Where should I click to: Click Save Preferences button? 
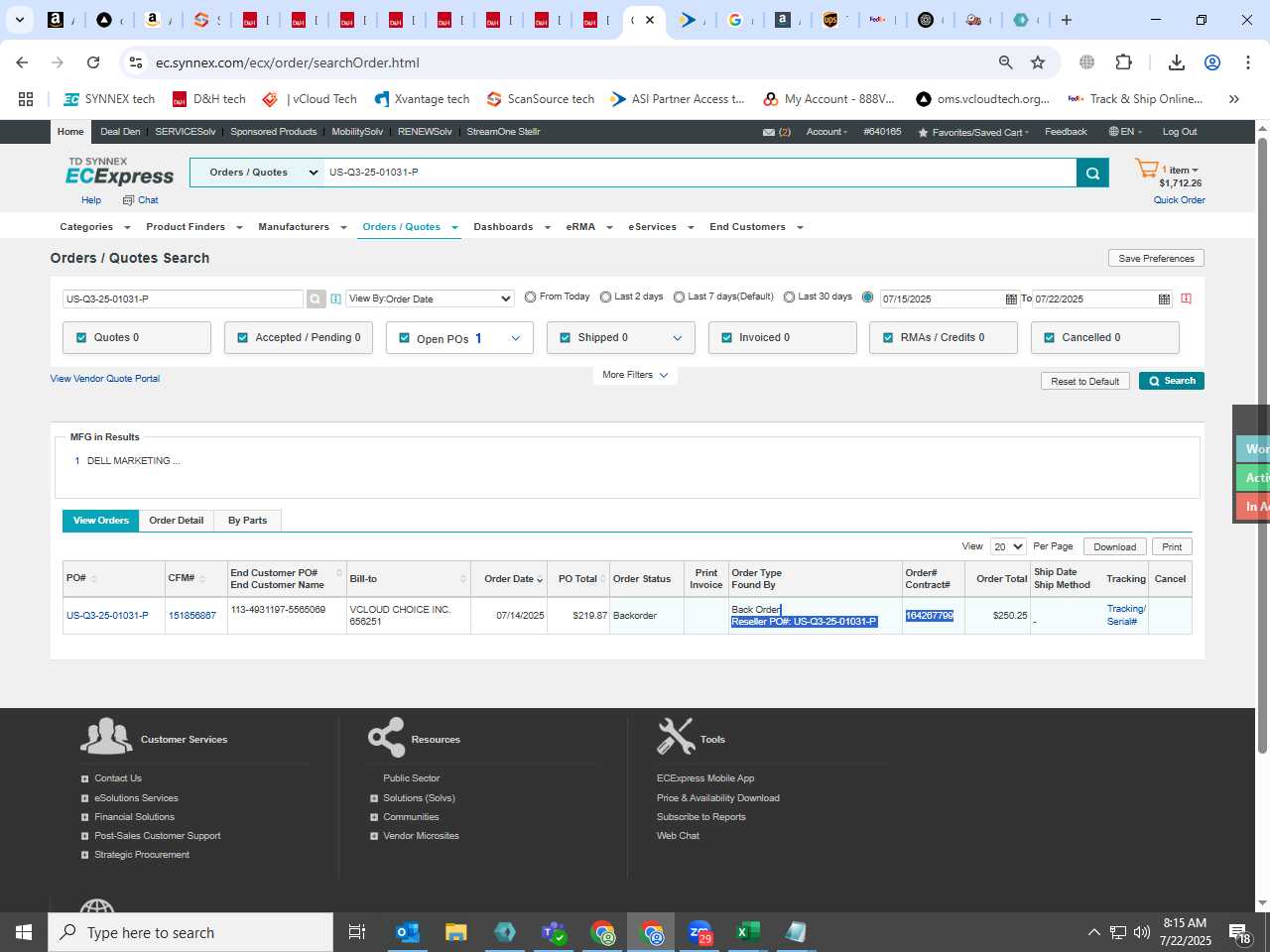point(1156,258)
